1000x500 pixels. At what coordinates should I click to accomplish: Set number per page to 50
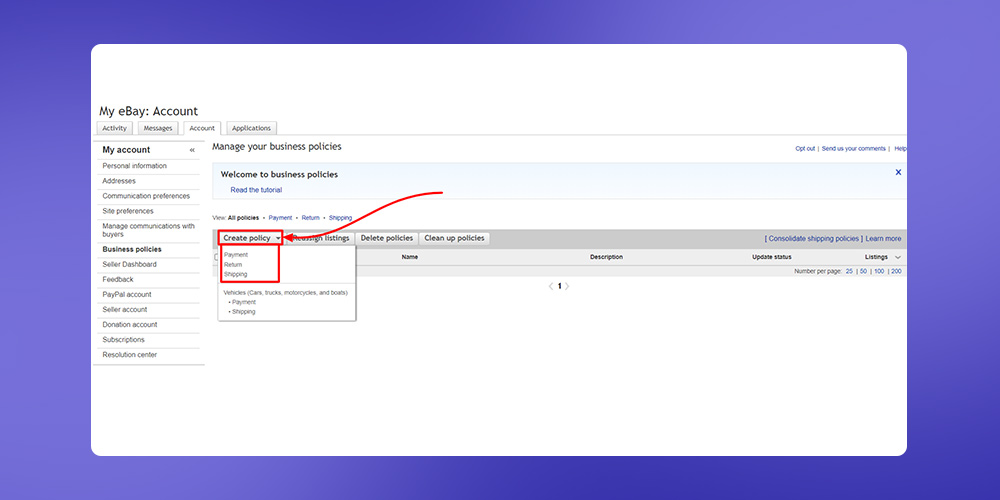click(864, 272)
